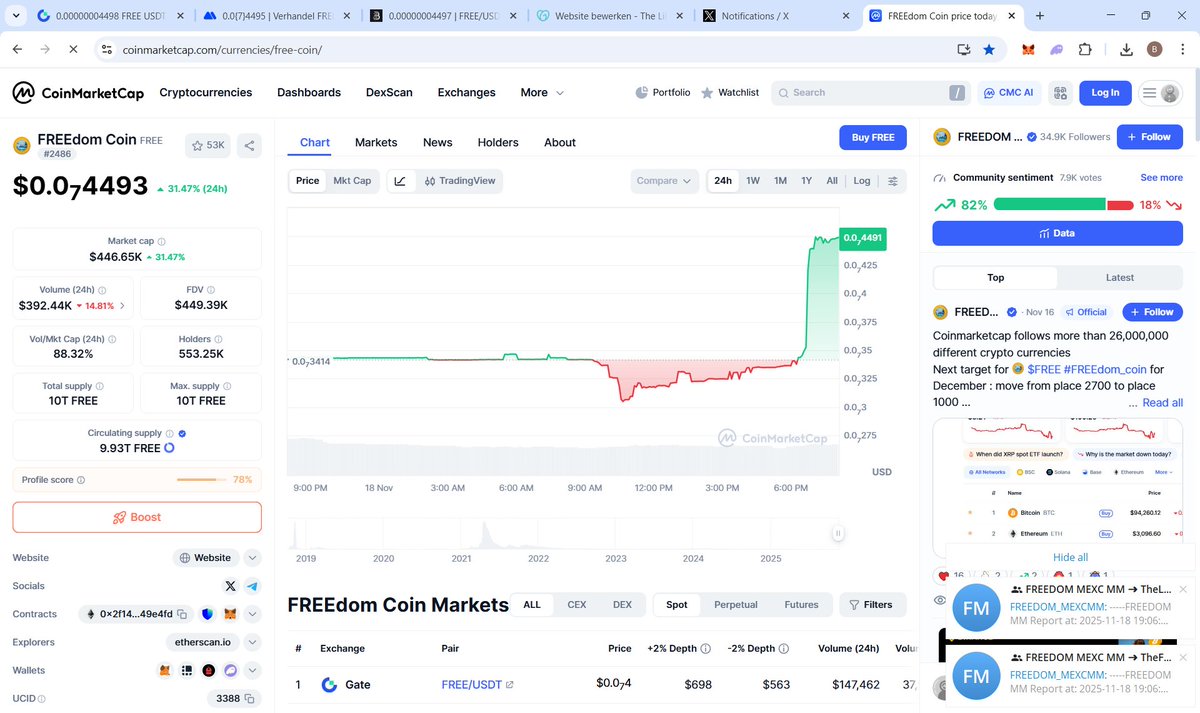Viewport: 1200px width, 713px height.
Task: Switch to the Holders tab
Action: pyautogui.click(x=497, y=142)
